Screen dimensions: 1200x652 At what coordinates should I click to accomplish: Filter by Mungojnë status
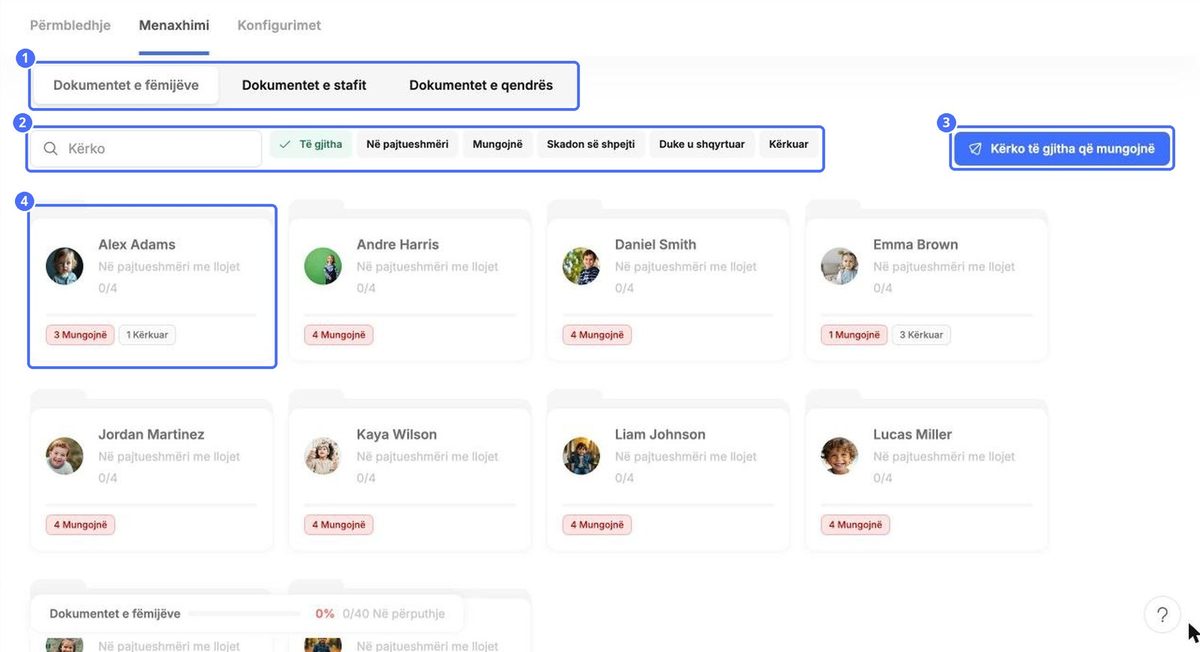[x=497, y=145]
